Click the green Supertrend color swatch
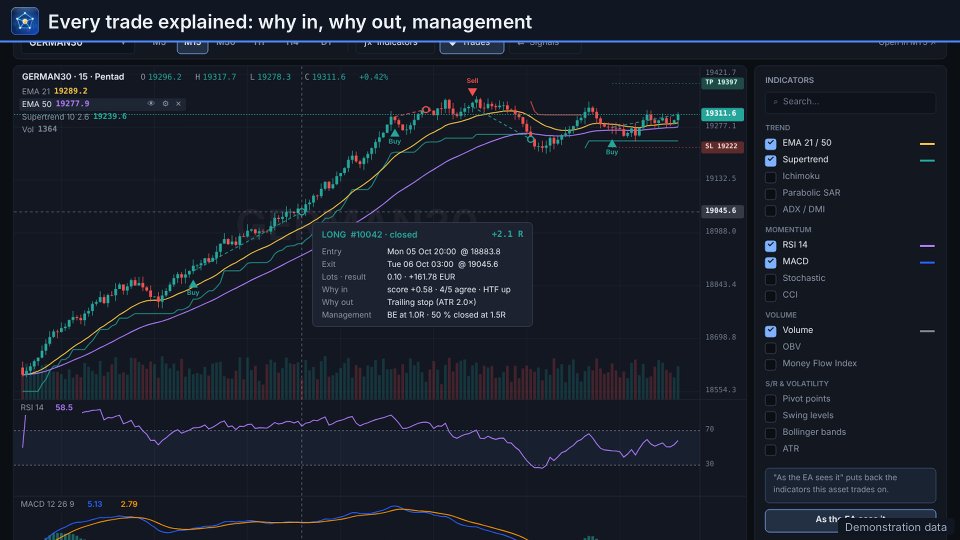960x540 pixels. [927, 160]
